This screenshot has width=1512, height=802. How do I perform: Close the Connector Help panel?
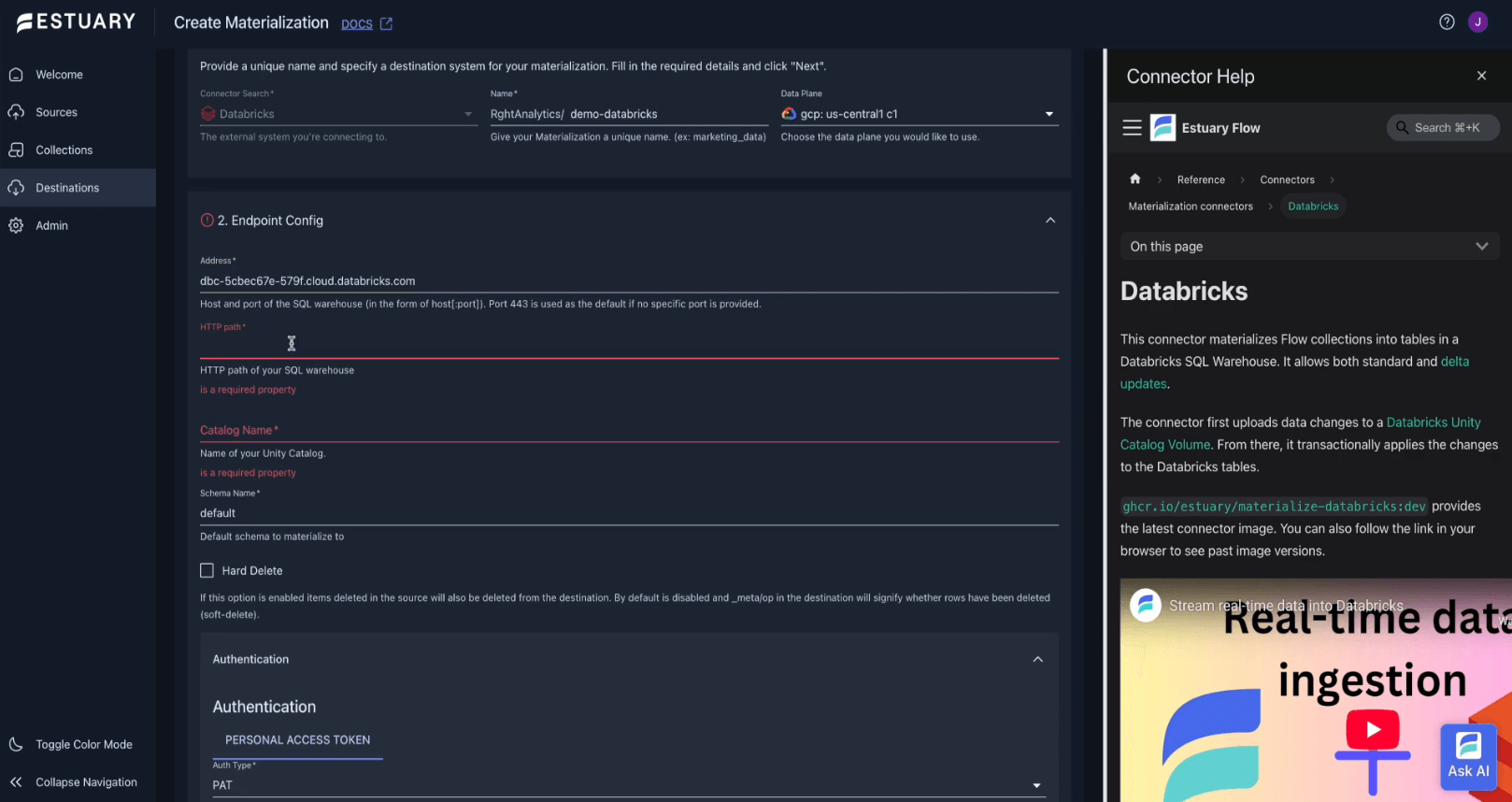pos(1481,76)
